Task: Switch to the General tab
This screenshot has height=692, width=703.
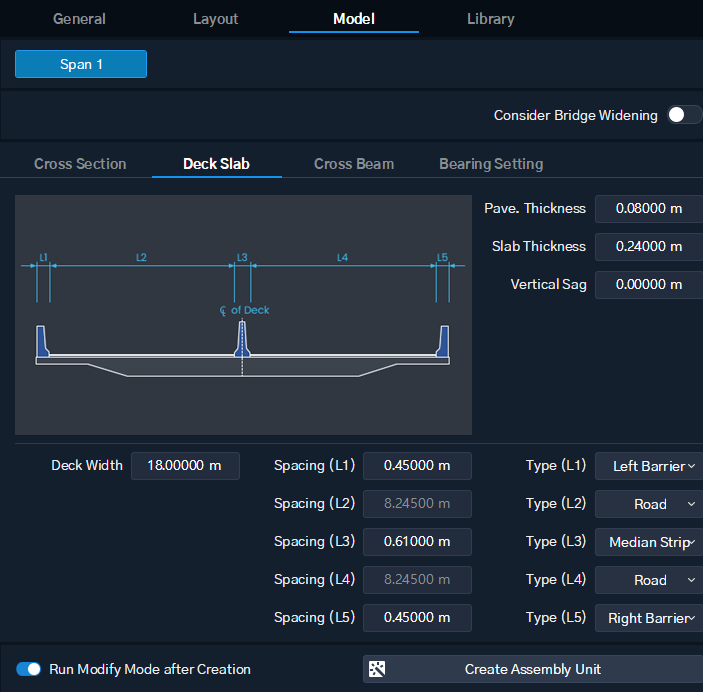Action: pos(79,19)
